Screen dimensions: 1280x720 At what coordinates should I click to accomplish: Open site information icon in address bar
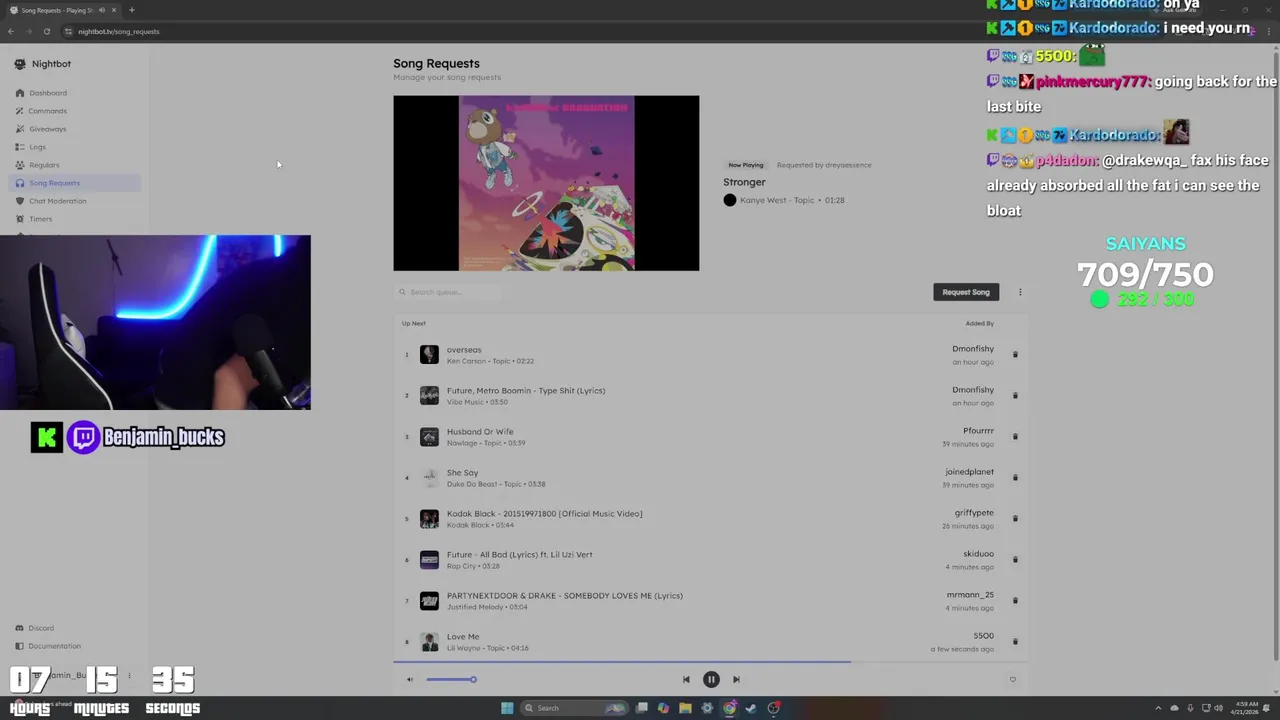pos(68,31)
